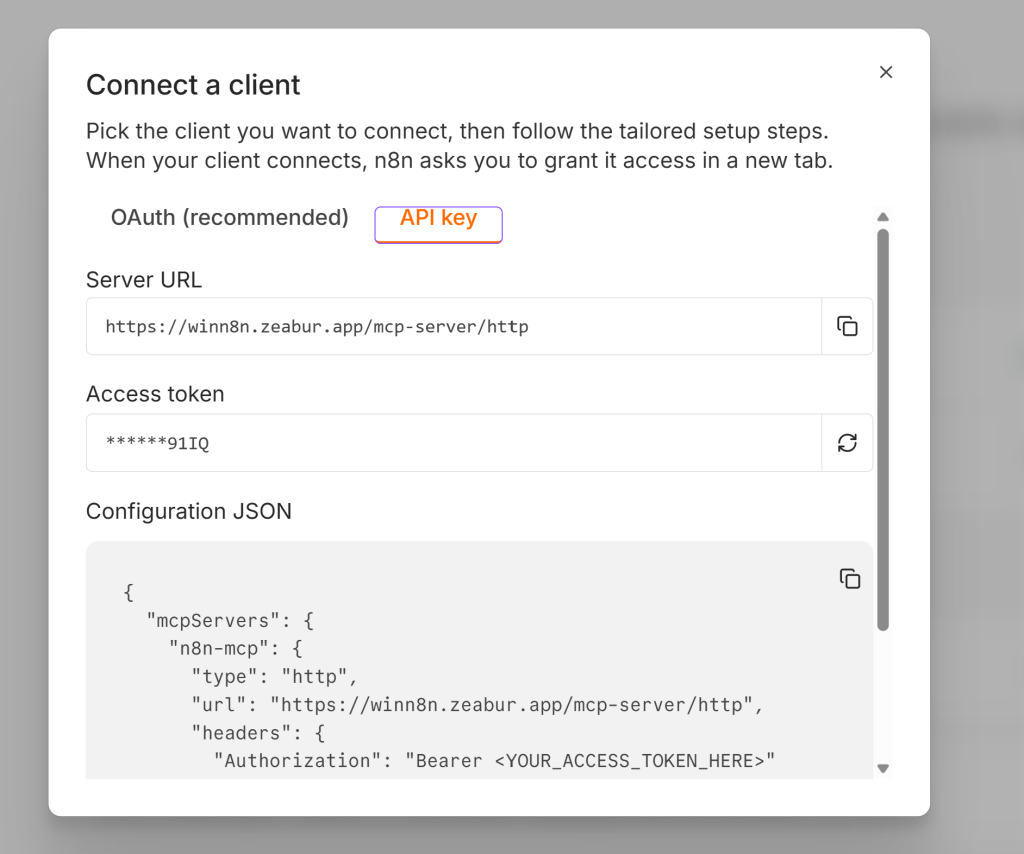Click the "mcpServers" line in JSON
Screen dimensions: 1024x854
[231, 620]
